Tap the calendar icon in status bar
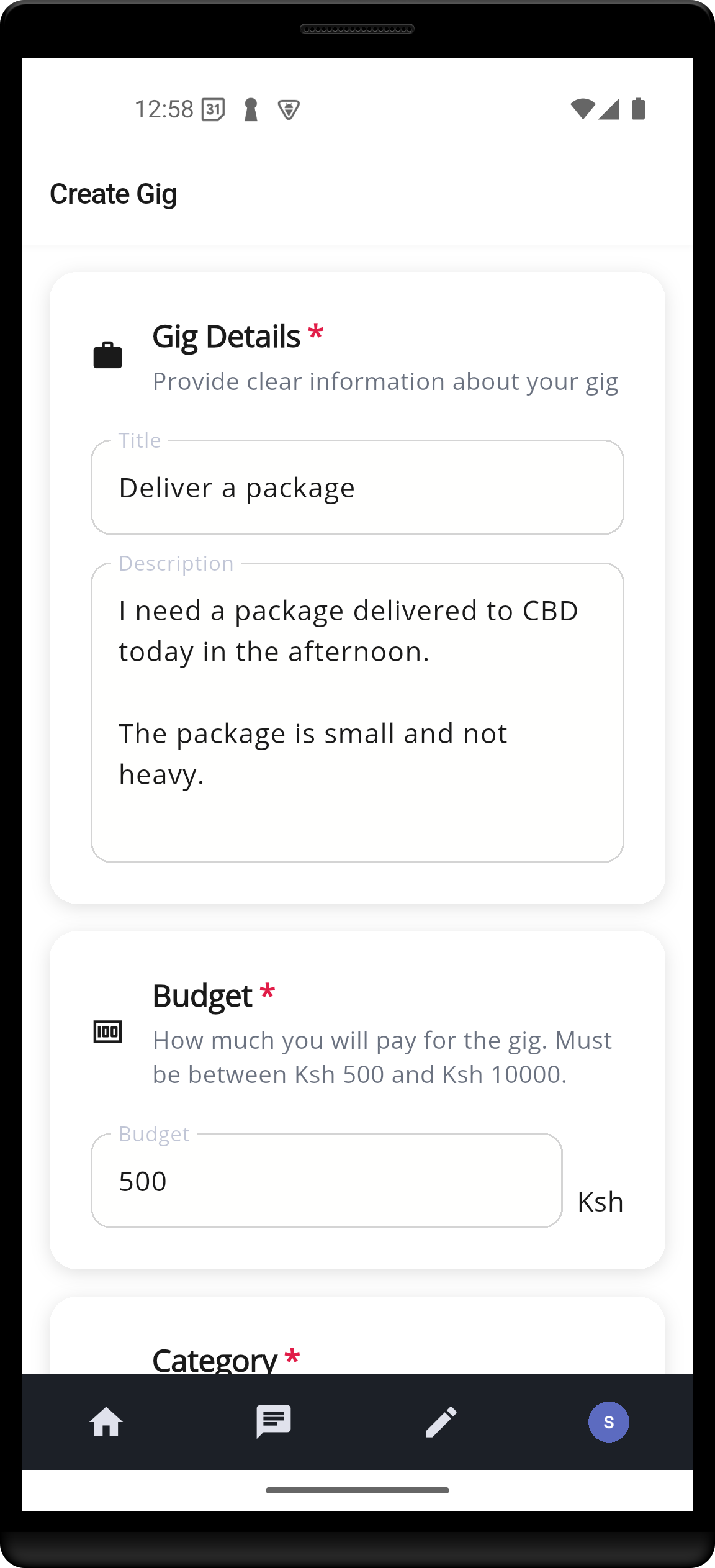The width and height of the screenshot is (715, 1568). pyautogui.click(x=214, y=109)
